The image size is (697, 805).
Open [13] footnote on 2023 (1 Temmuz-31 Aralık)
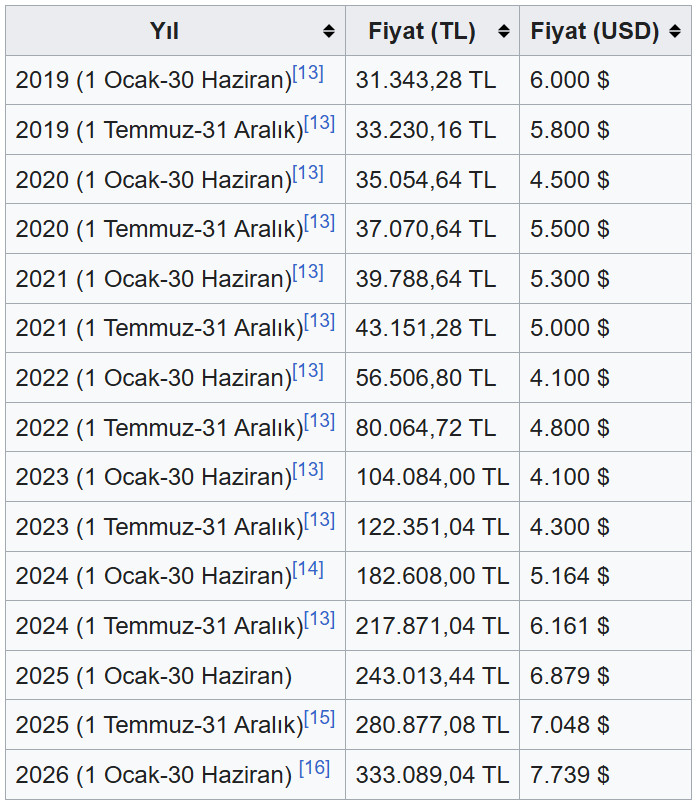point(319,520)
